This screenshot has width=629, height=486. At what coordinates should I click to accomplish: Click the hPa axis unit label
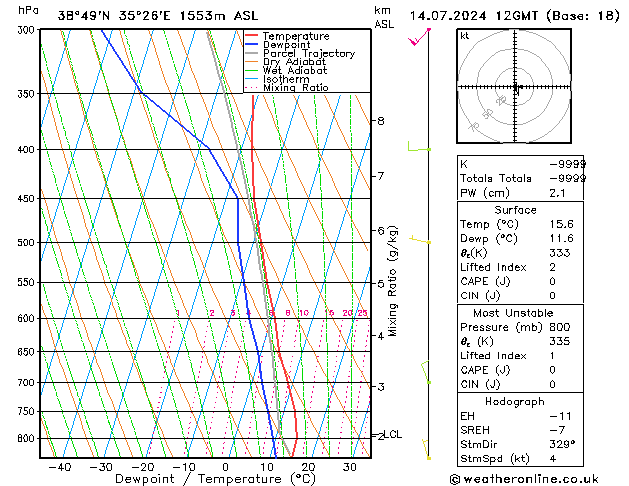(28, 10)
